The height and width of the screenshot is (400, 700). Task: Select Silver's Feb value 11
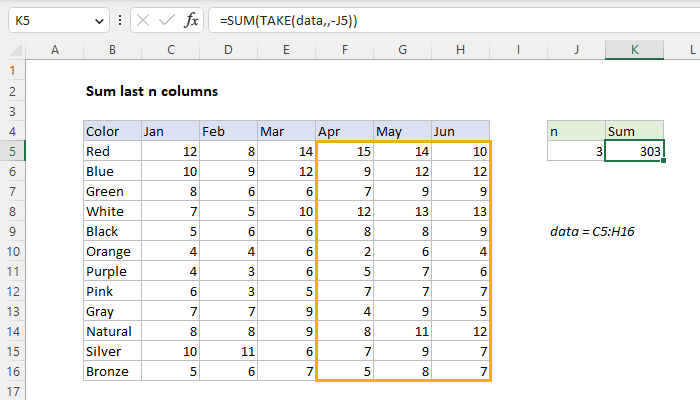(229, 351)
